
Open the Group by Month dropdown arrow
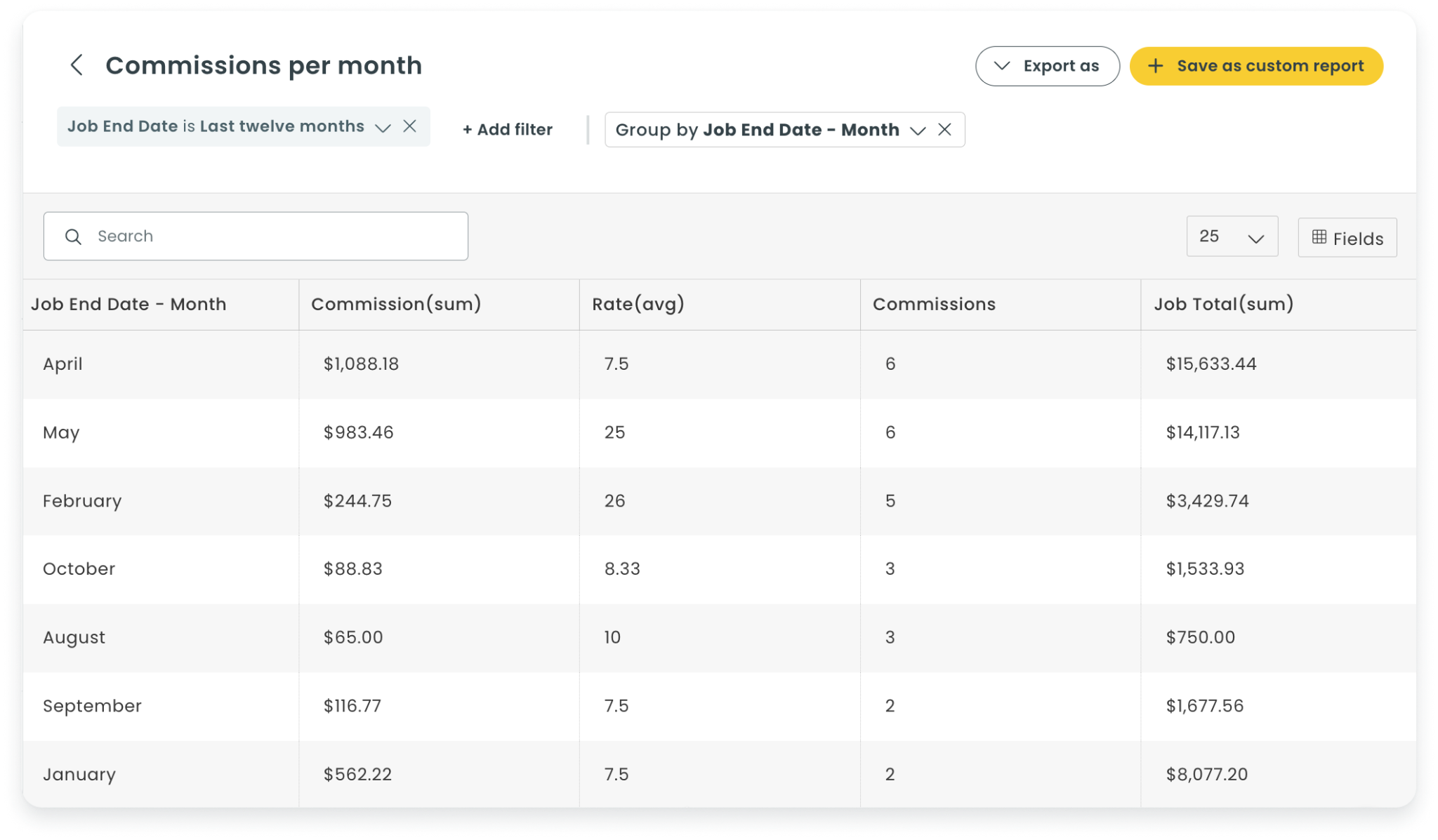coord(918,131)
